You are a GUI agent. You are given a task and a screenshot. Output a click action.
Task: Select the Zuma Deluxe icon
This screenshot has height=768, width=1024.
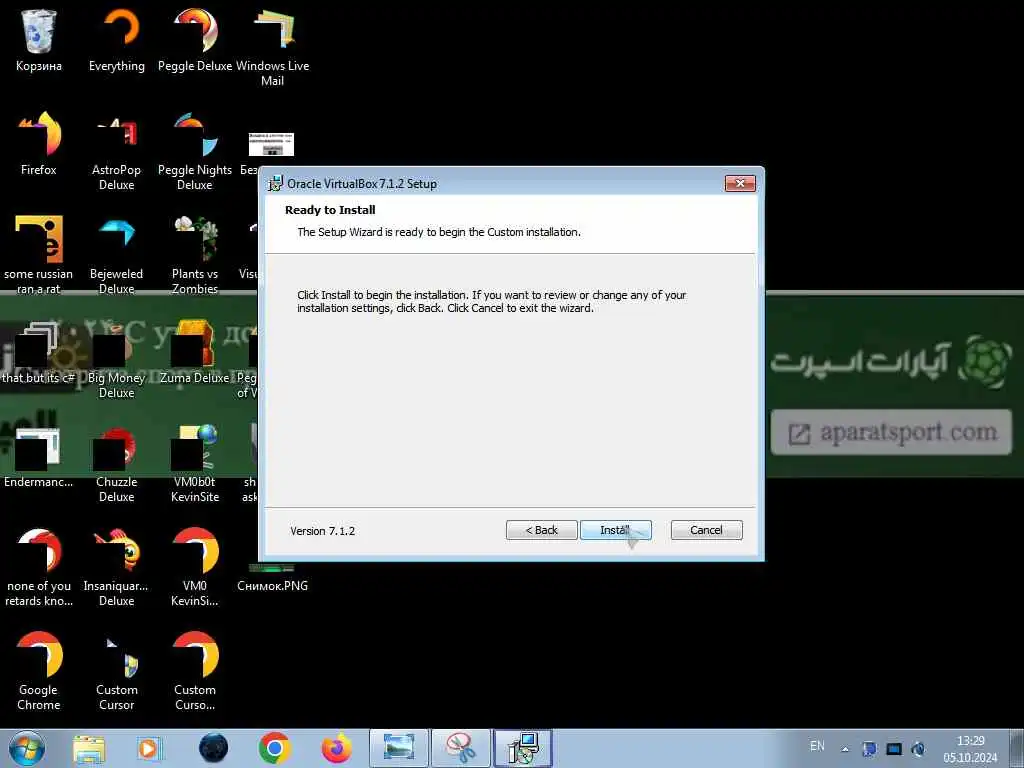pos(195,353)
